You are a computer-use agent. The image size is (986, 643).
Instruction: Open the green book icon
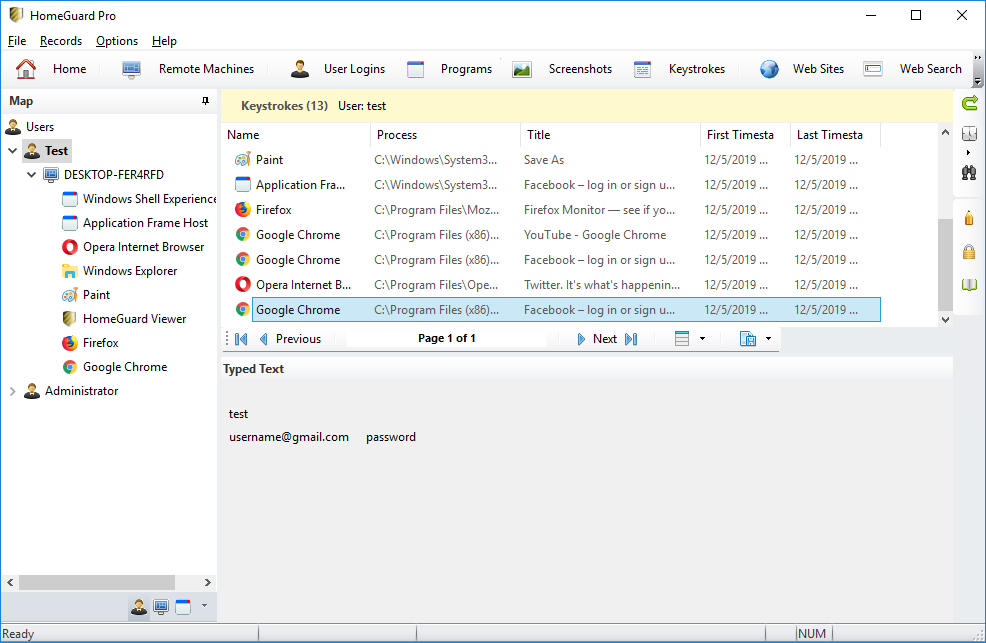point(968,285)
